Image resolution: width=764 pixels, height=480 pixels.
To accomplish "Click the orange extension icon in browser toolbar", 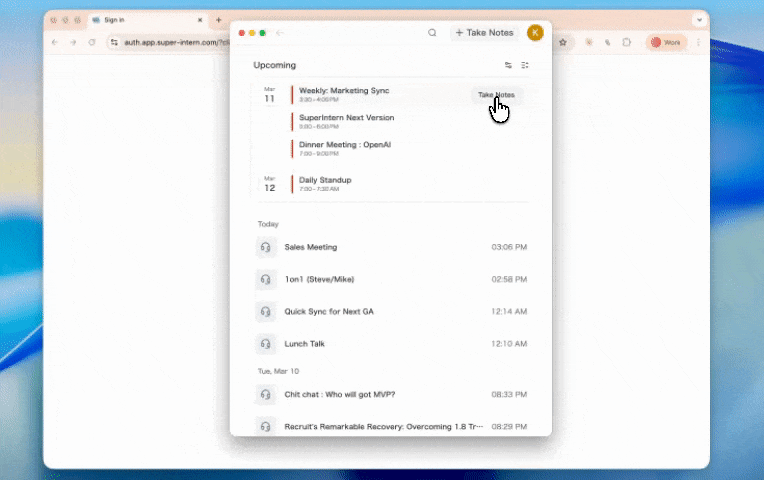I will click(x=589, y=42).
